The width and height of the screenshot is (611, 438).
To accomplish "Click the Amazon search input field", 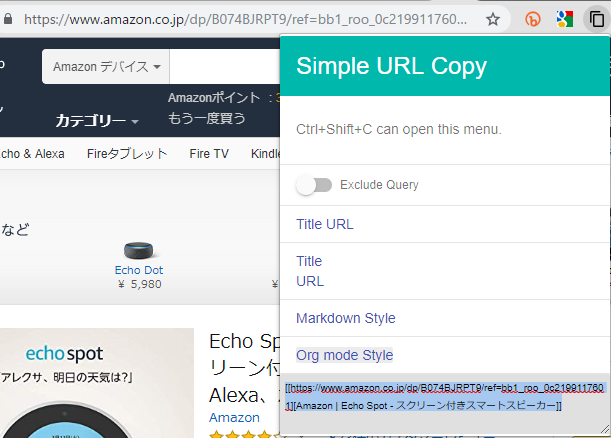I will (225, 67).
